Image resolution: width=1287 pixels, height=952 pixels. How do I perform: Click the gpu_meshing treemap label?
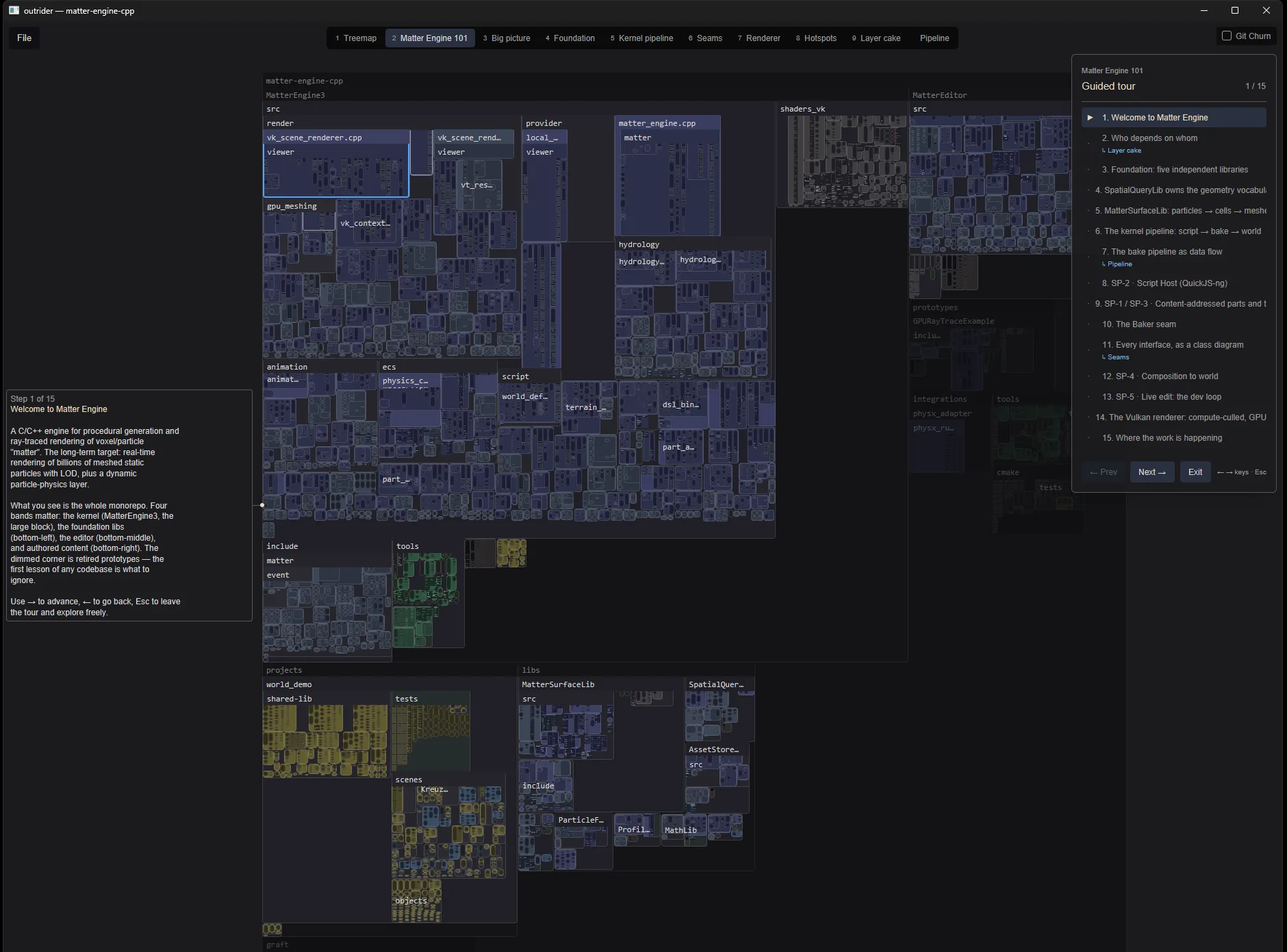tap(292, 206)
